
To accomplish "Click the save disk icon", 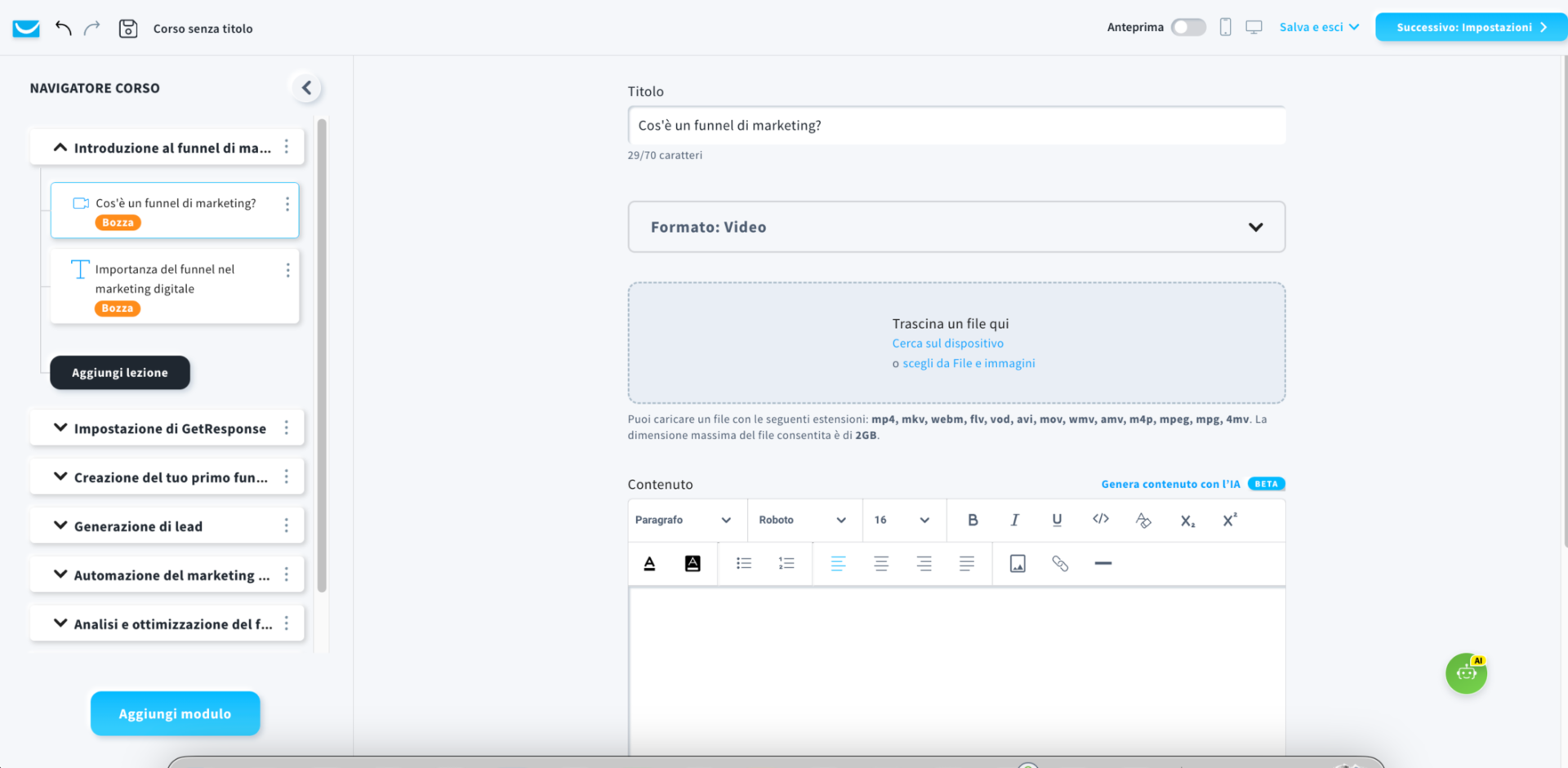I will click(x=127, y=29).
